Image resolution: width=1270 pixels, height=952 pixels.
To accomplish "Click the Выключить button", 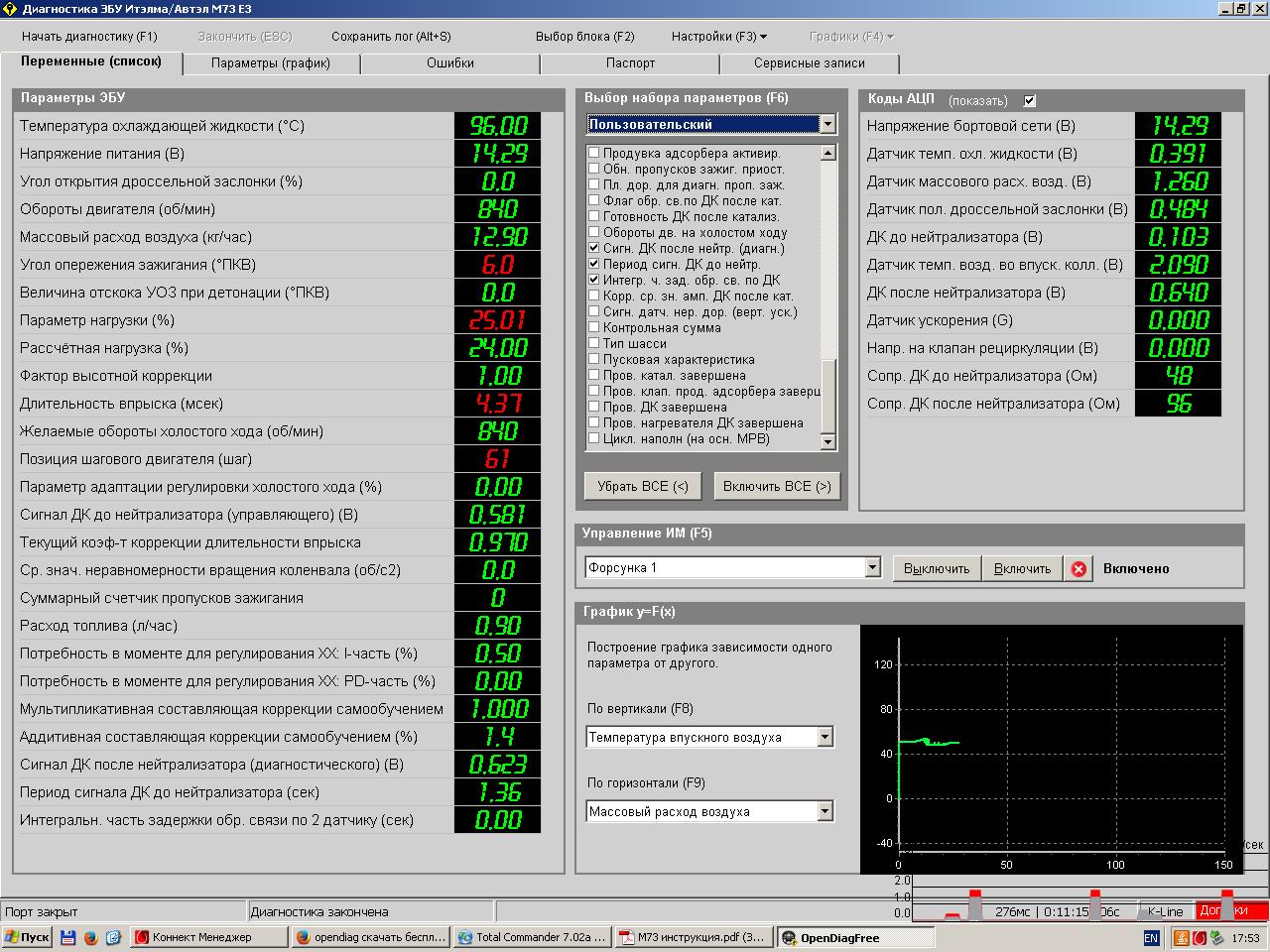I will coord(937,569).
